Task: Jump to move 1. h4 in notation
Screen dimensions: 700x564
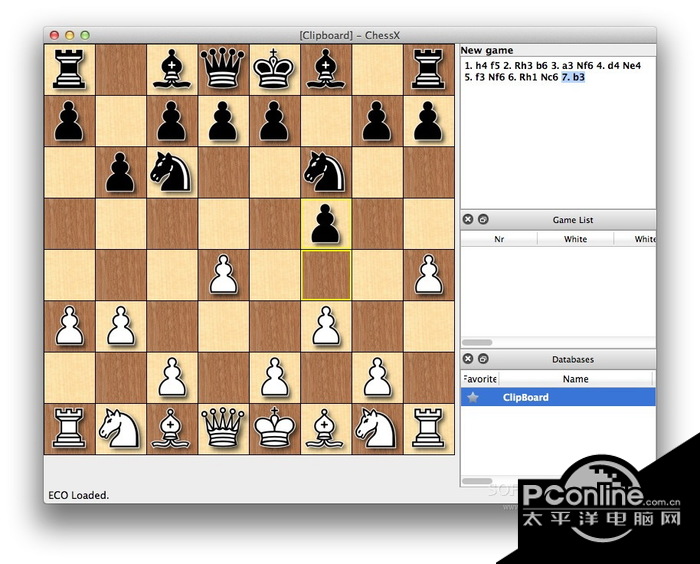Action: click(x=476, y=66)
